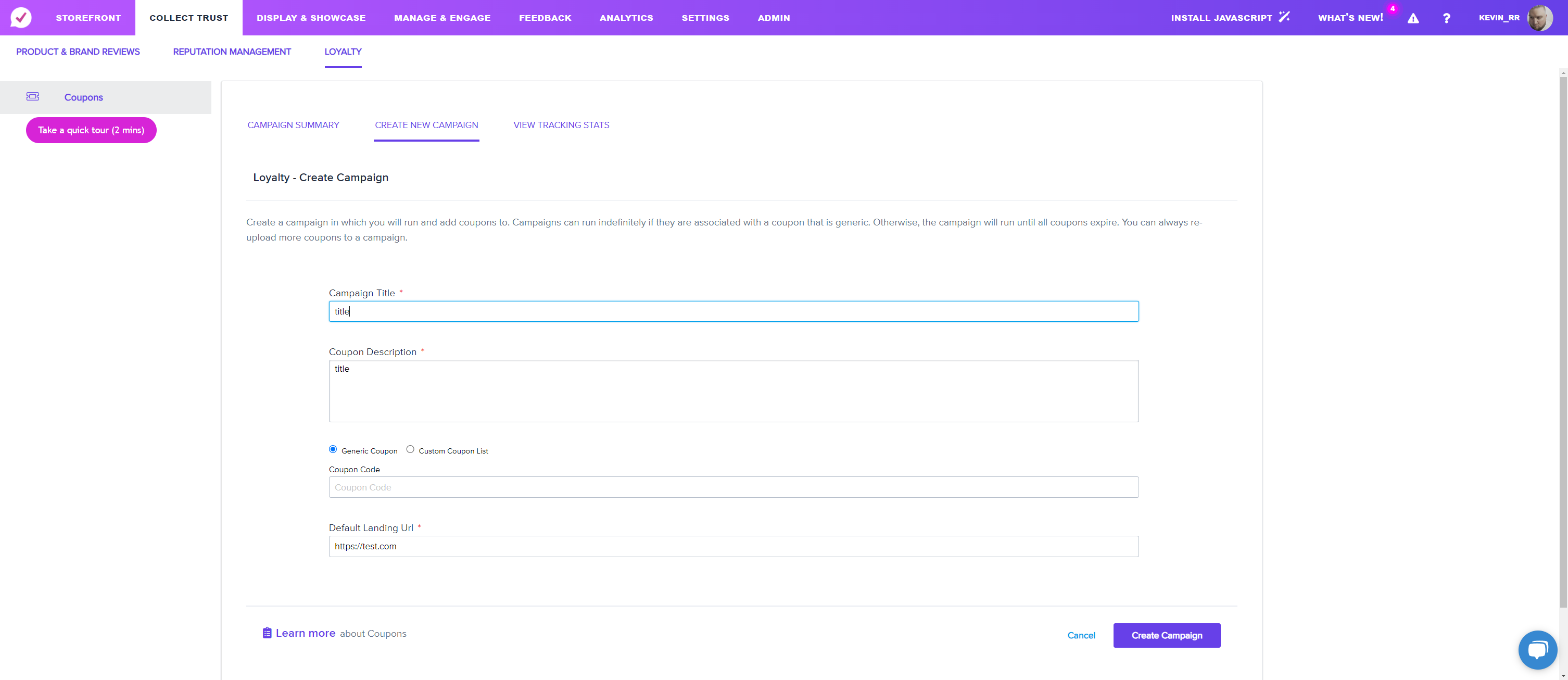Open the Learn more link about Coupons

(306, 633)
